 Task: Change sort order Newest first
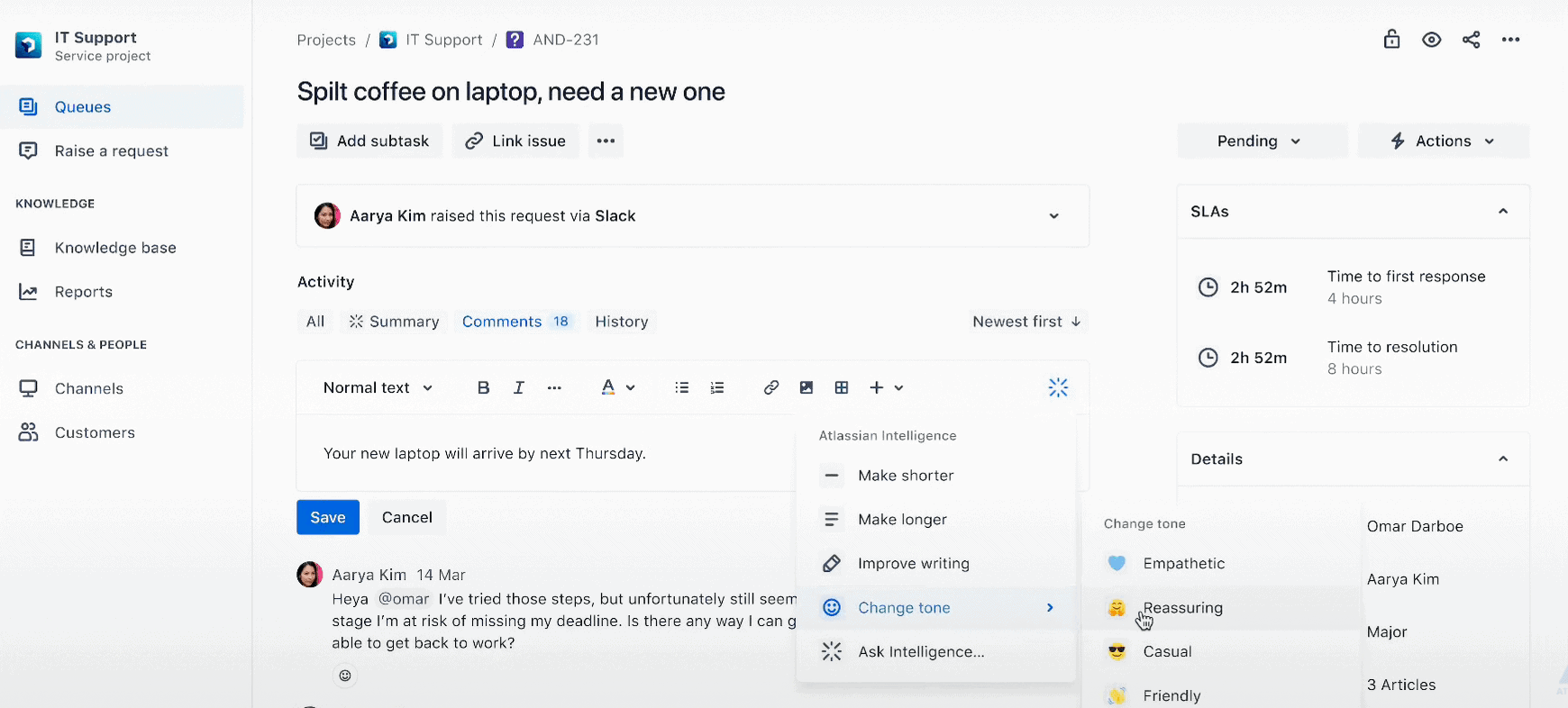coord(1026,322)
